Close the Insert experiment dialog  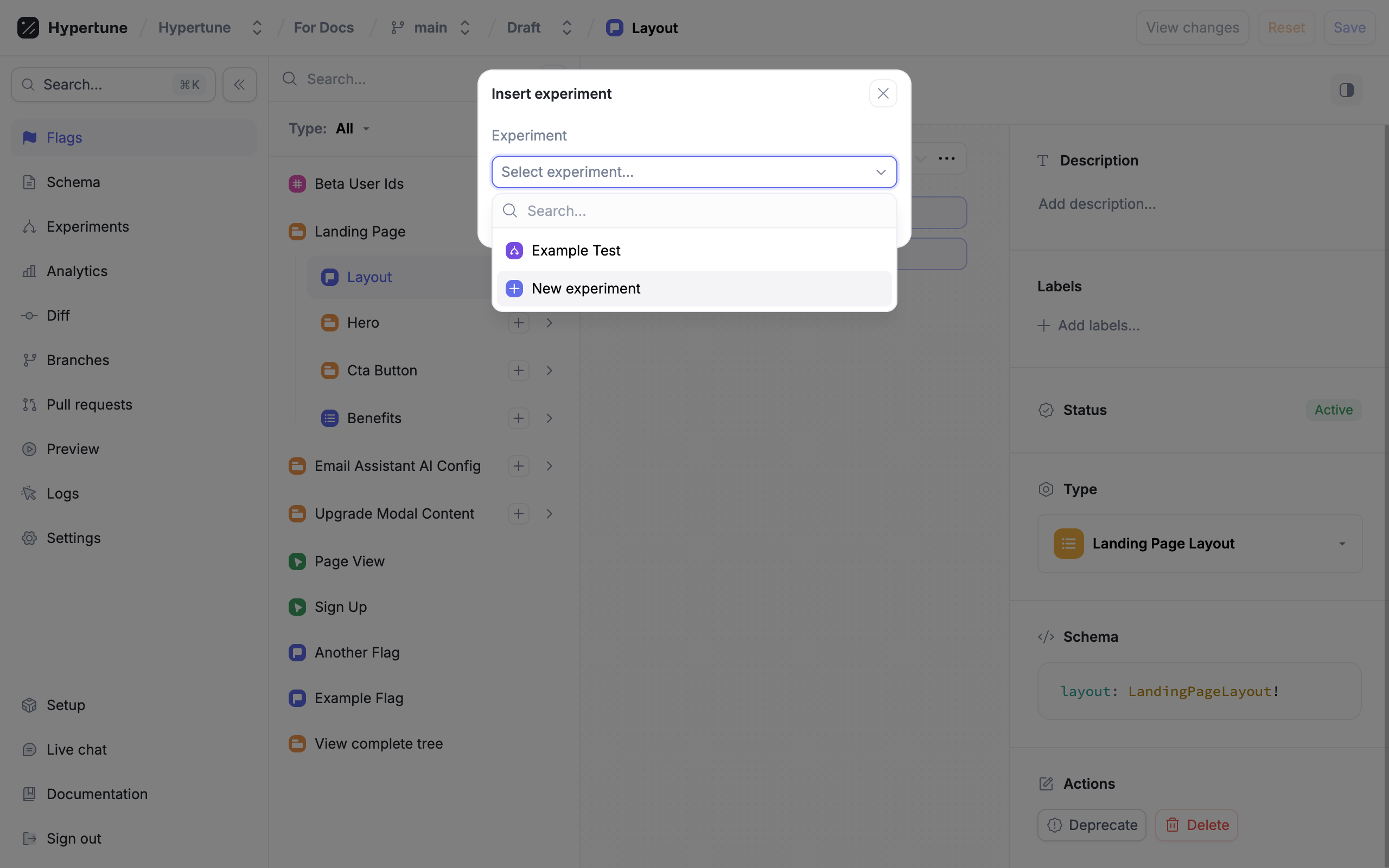(x=883, y=93)
